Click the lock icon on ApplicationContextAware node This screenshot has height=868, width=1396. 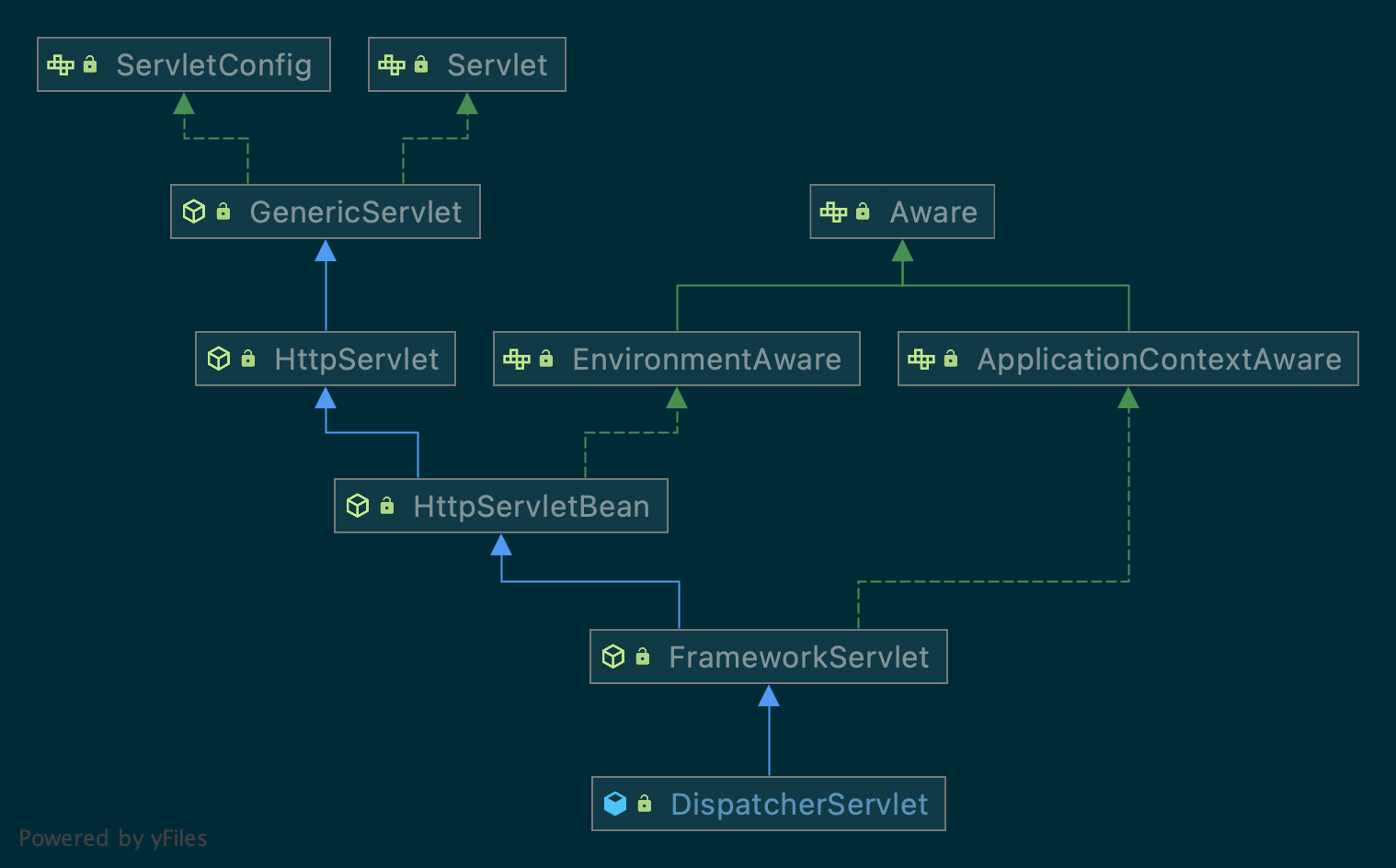tap(951, 358)
